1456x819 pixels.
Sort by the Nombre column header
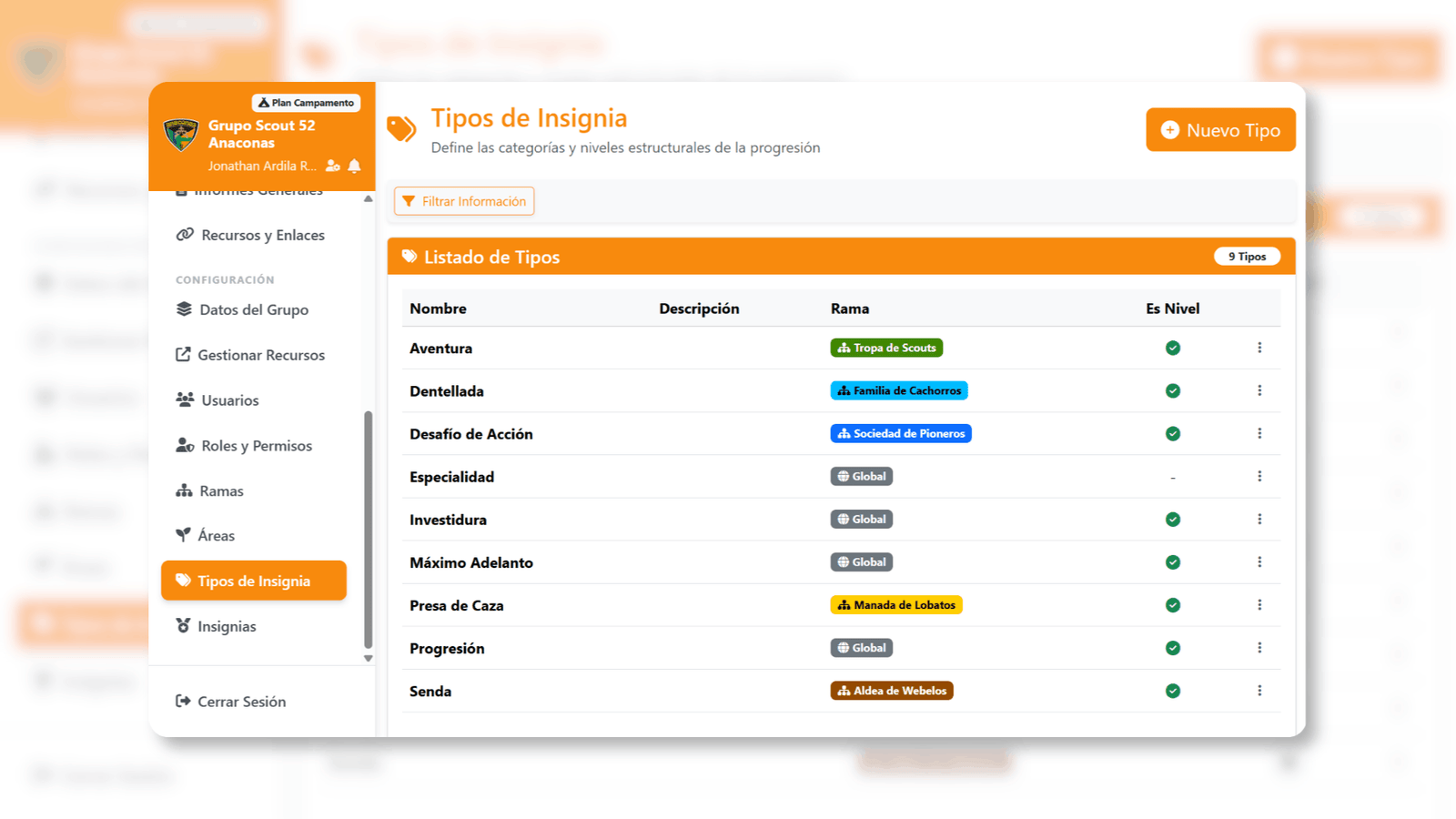tap(438, 308)
